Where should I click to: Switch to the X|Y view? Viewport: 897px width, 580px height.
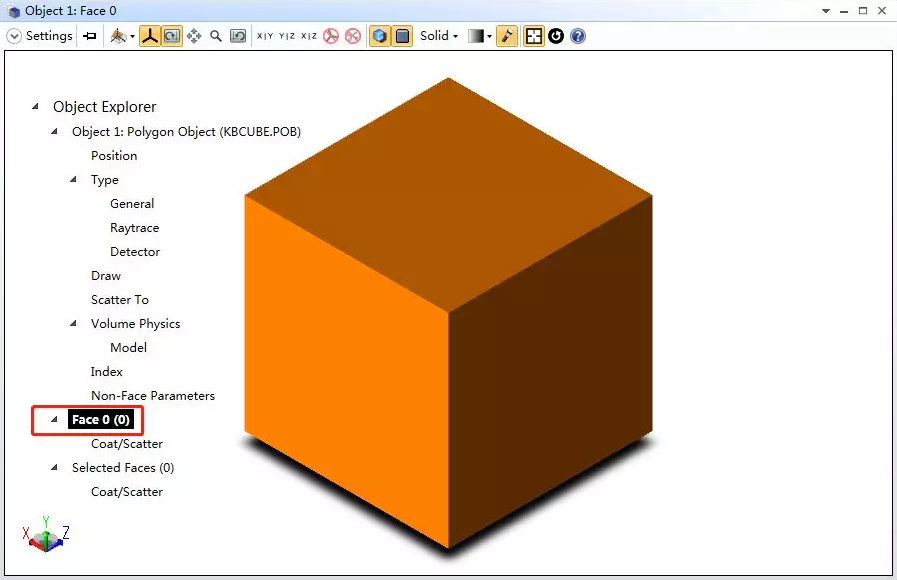[x=265, y=36]
